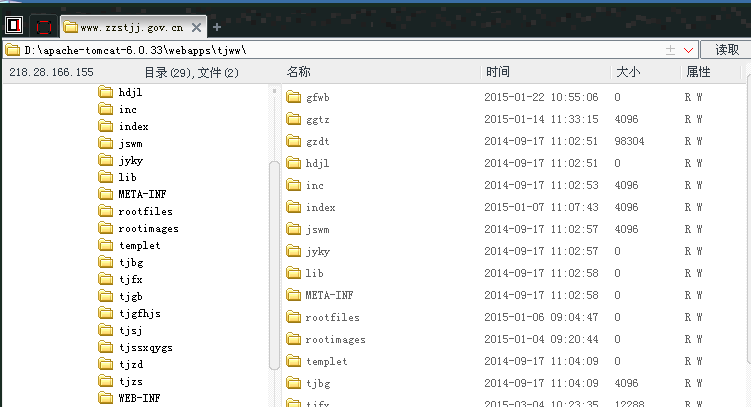751x407 pixels.
Task: Click ggtz folder icon in file list
Action: point(294,119)
